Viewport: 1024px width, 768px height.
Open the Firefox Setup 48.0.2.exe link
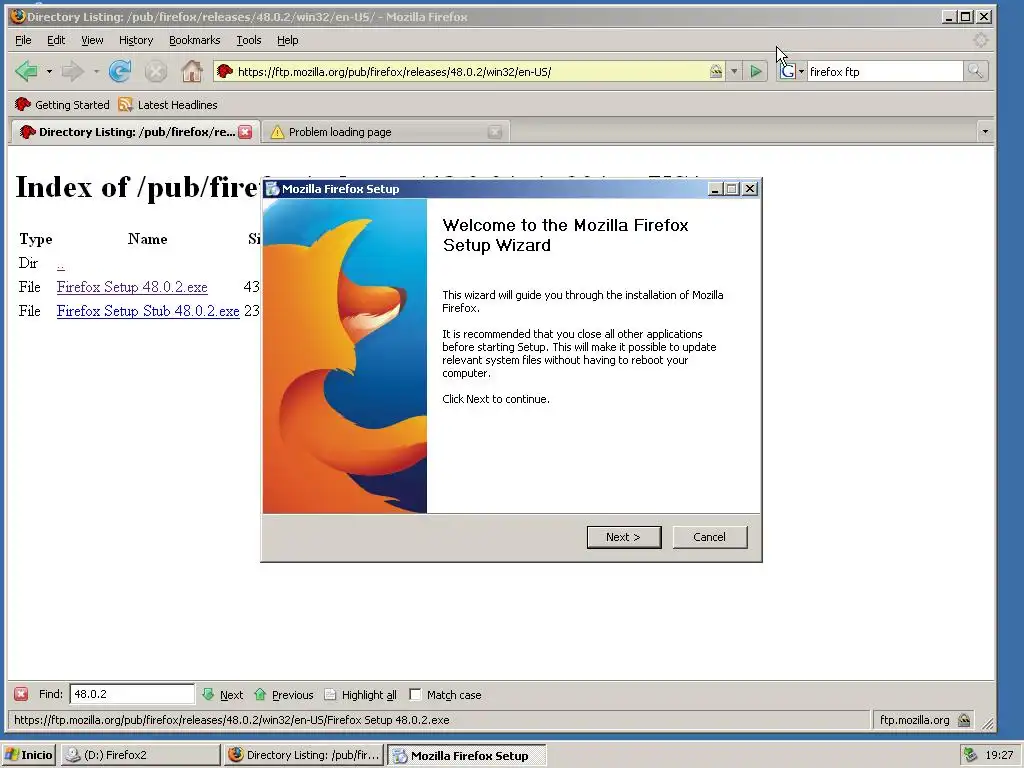[x=132, y=287]
